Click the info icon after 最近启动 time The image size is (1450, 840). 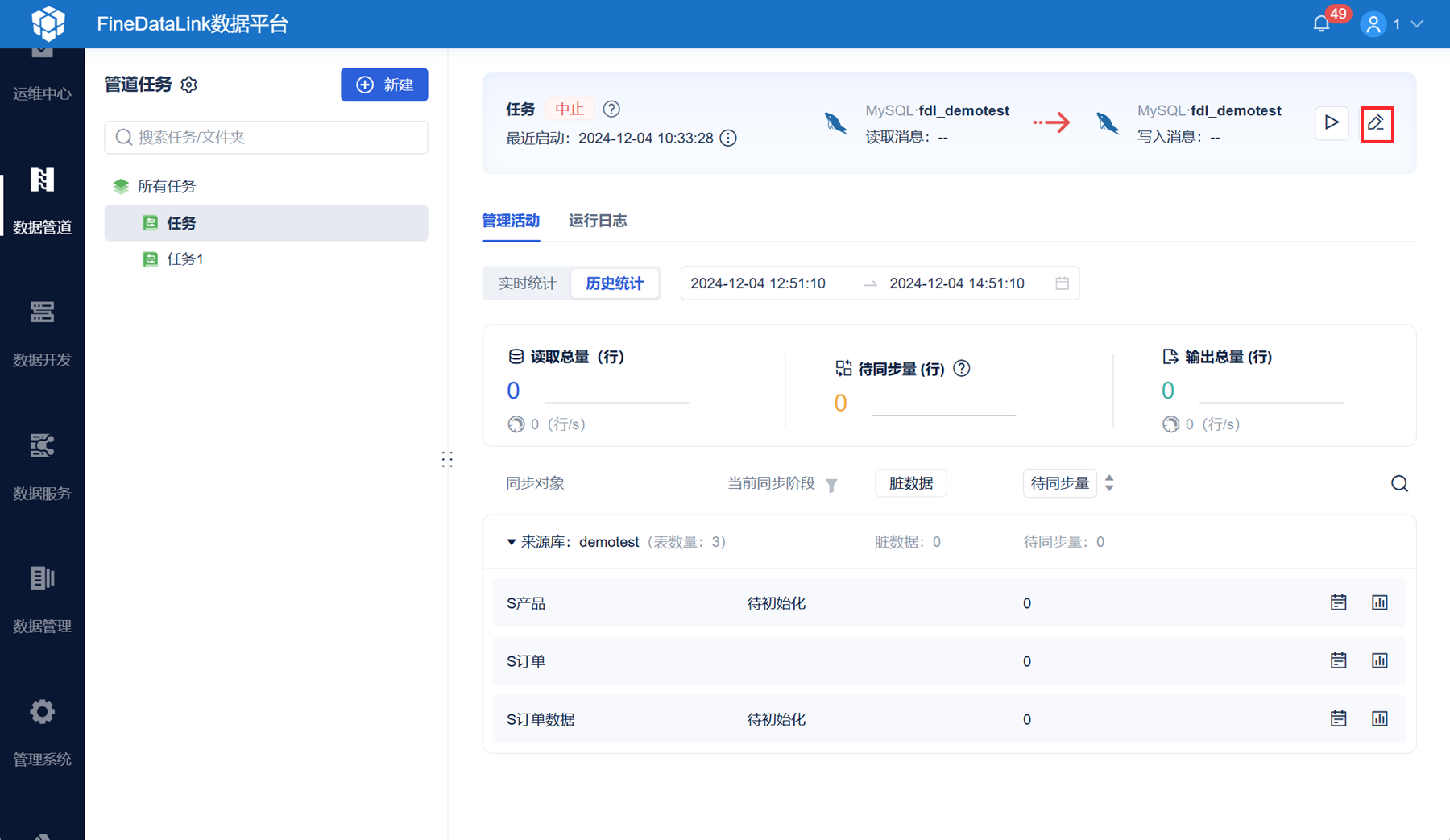[728, 138]
